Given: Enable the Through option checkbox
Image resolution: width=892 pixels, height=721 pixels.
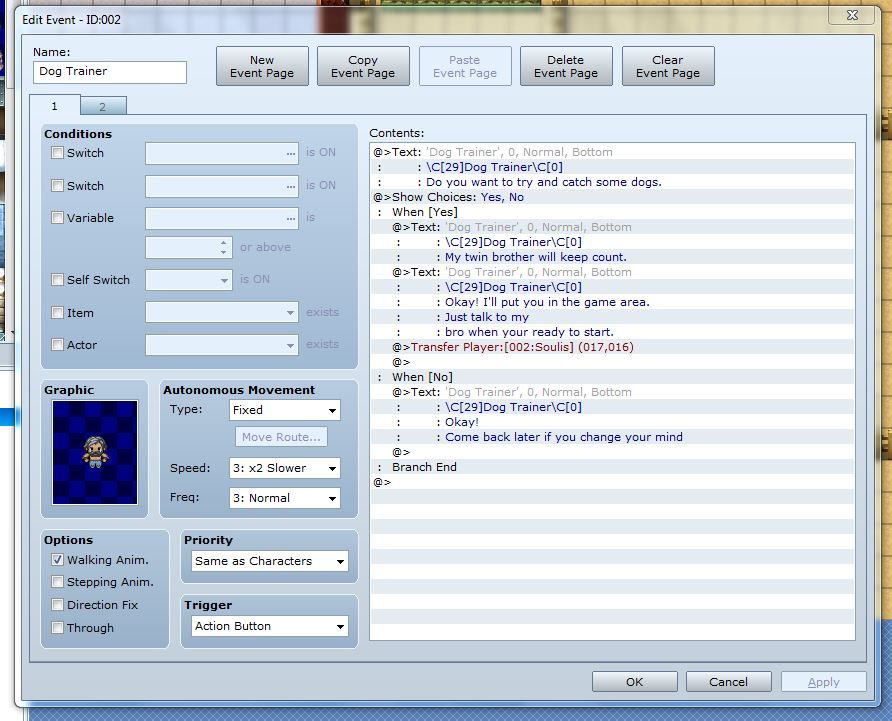Looking at the screenshot, I should click(x=58, y=628).
